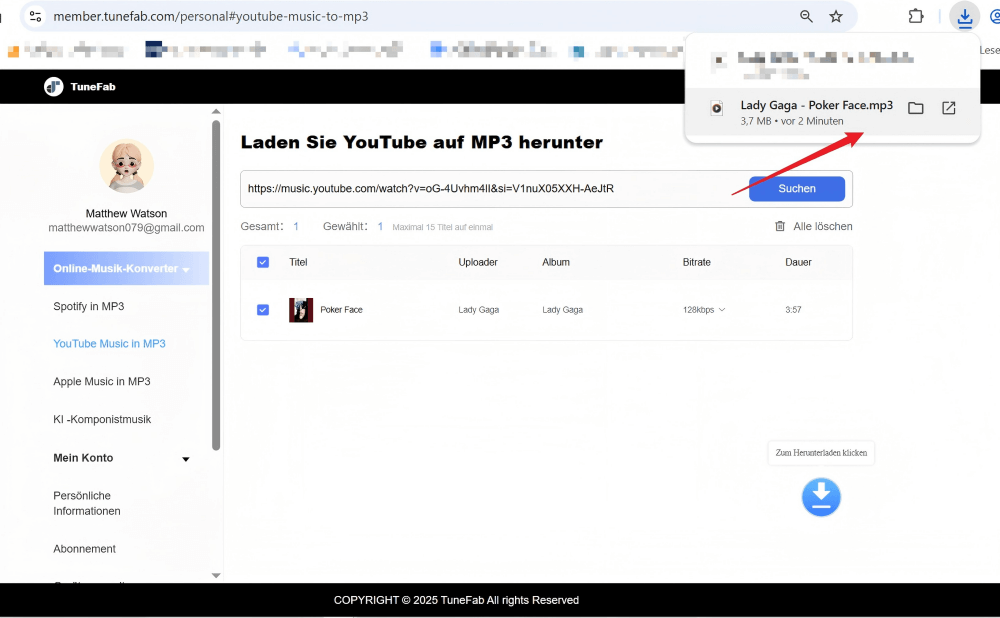Click the TuneFab logo icon
Image resolution: width=1000 pixels, height=618 pixels.
(54, 87)
